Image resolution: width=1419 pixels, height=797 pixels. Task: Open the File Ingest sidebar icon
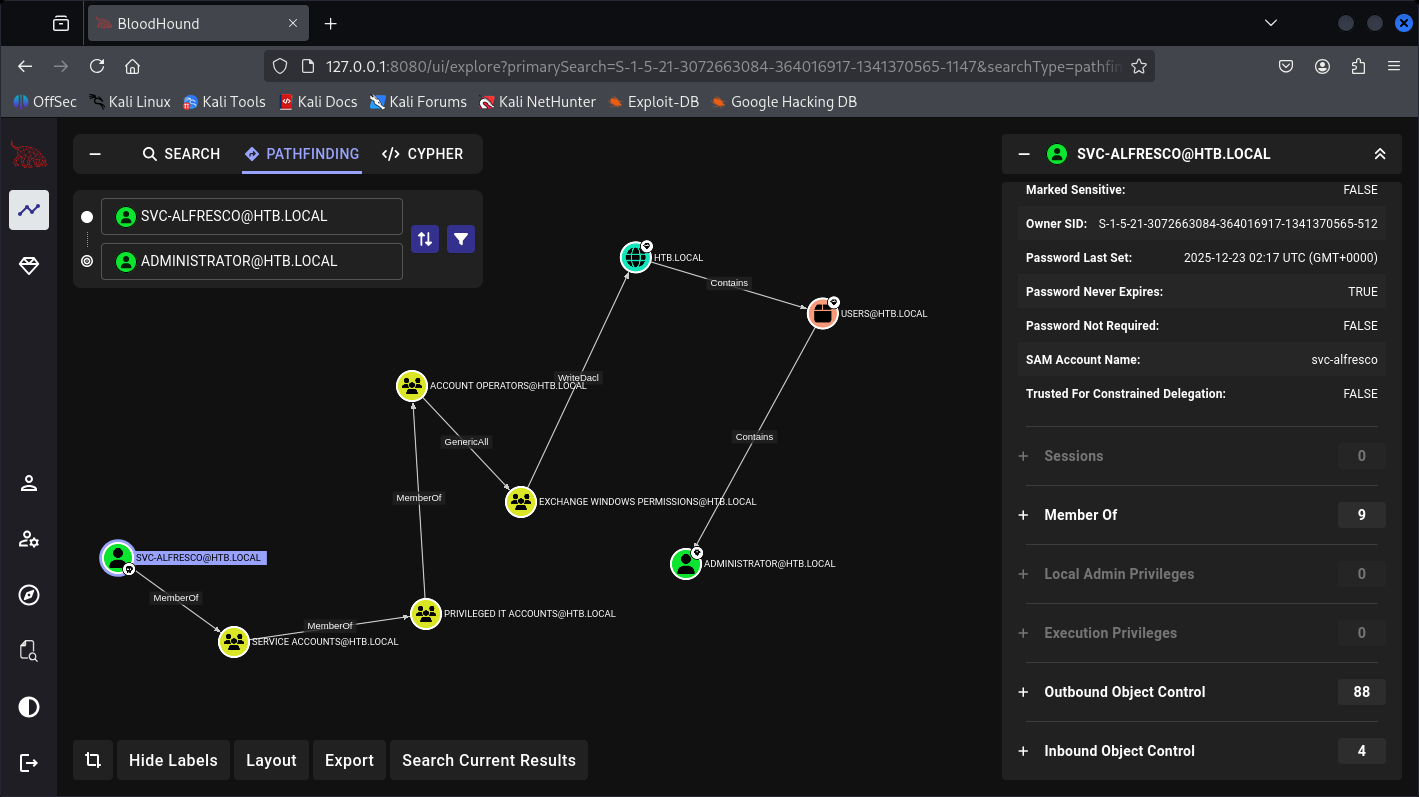pyautogui.click(x=29, y=651)
